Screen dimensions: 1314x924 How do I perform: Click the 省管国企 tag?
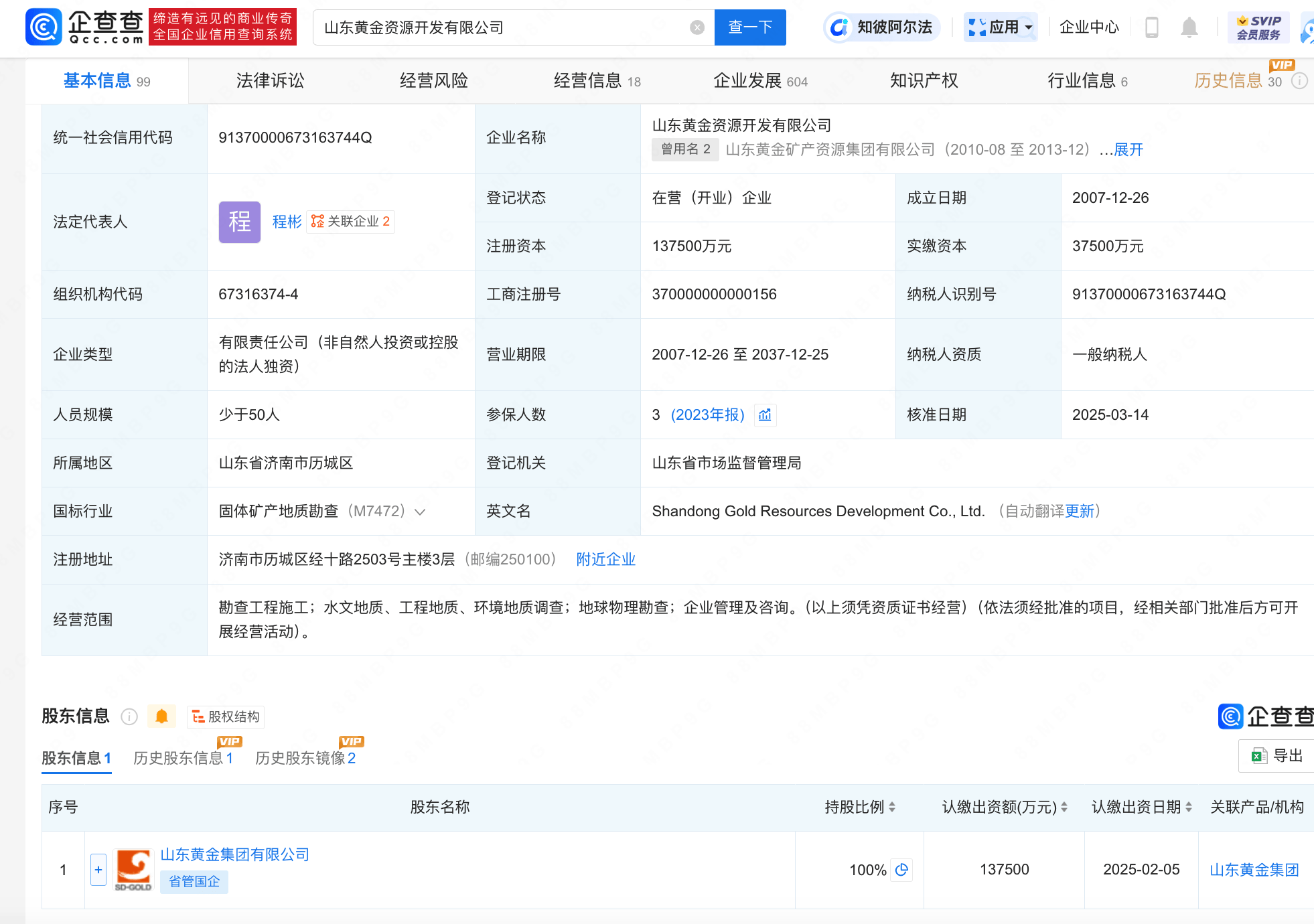pos(194,882)
